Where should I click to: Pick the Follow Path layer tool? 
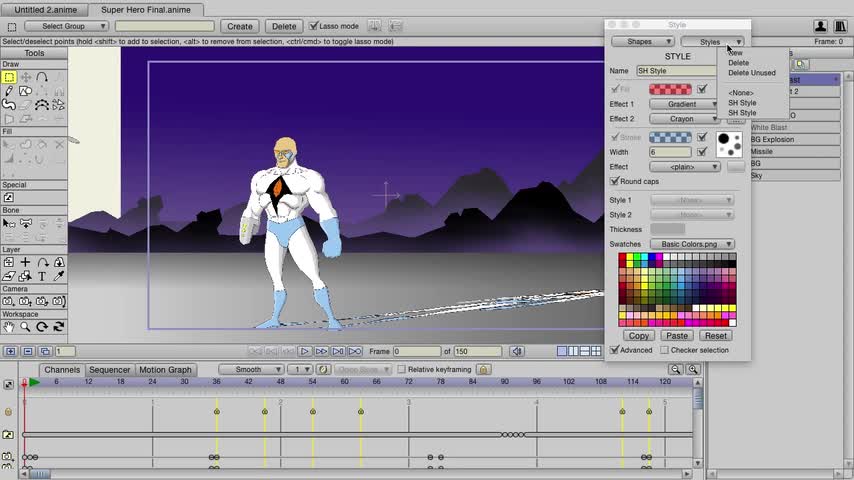[42, 263]
